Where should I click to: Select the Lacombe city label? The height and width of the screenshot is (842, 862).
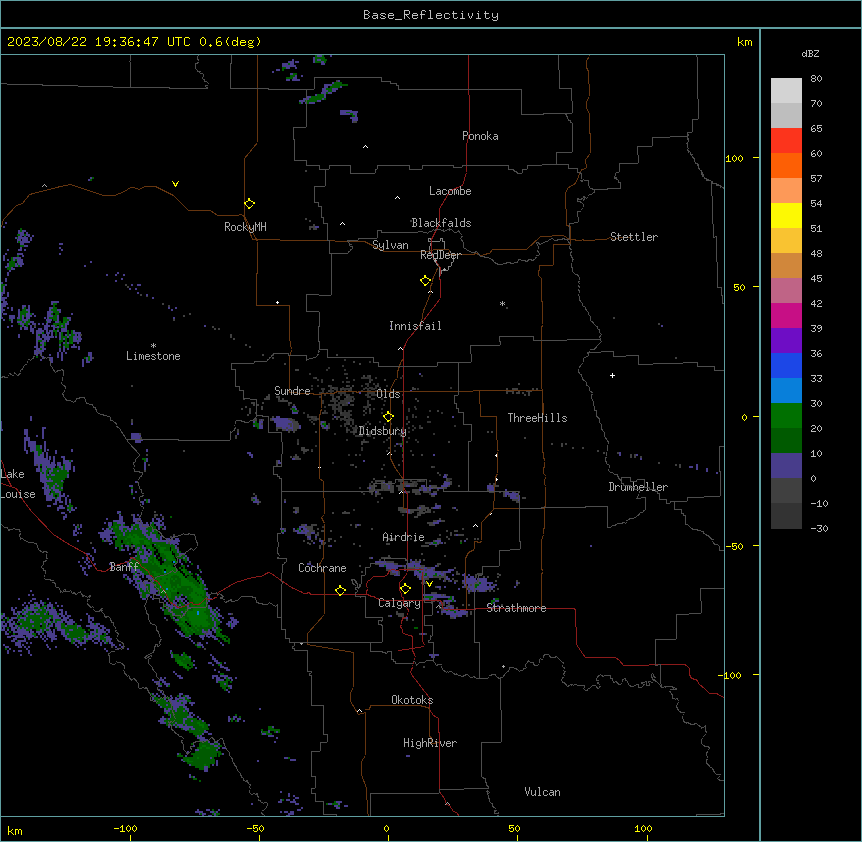450,191
